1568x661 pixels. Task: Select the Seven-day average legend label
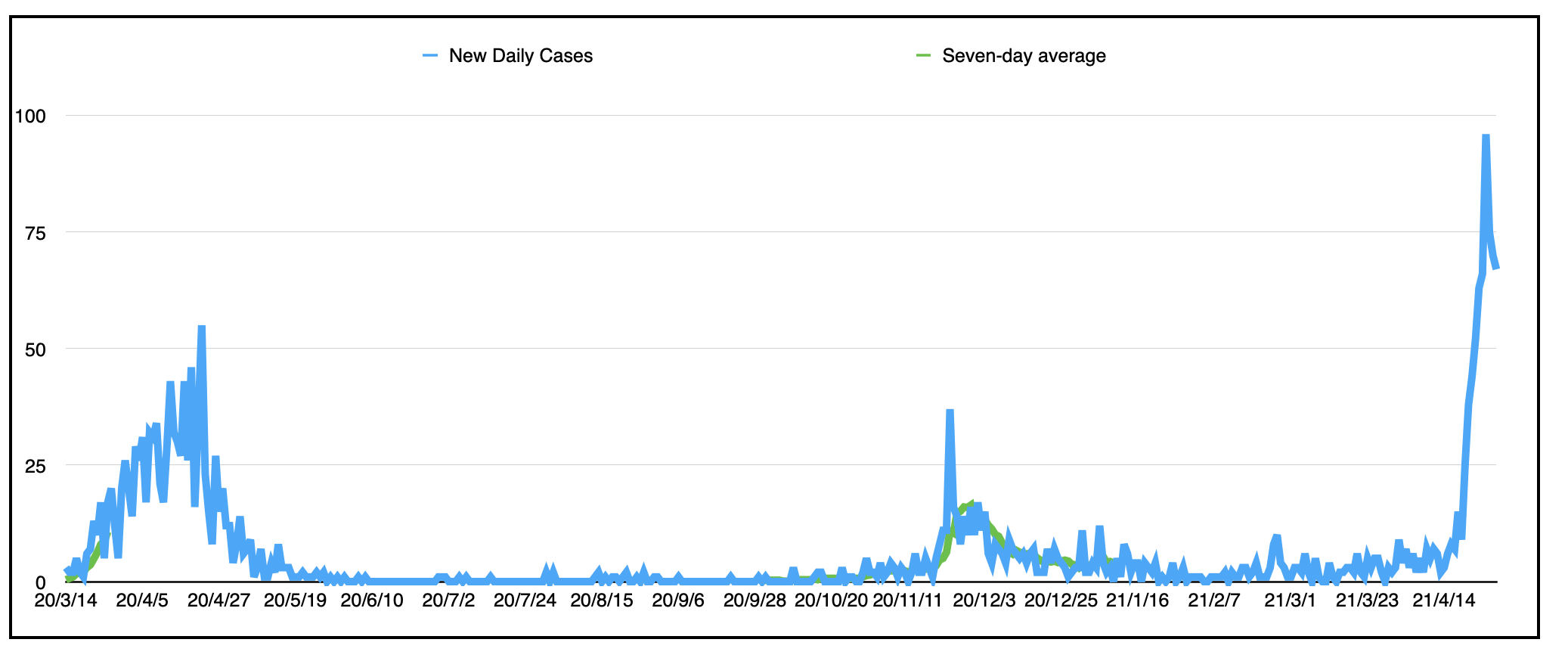coord(1024,56)
